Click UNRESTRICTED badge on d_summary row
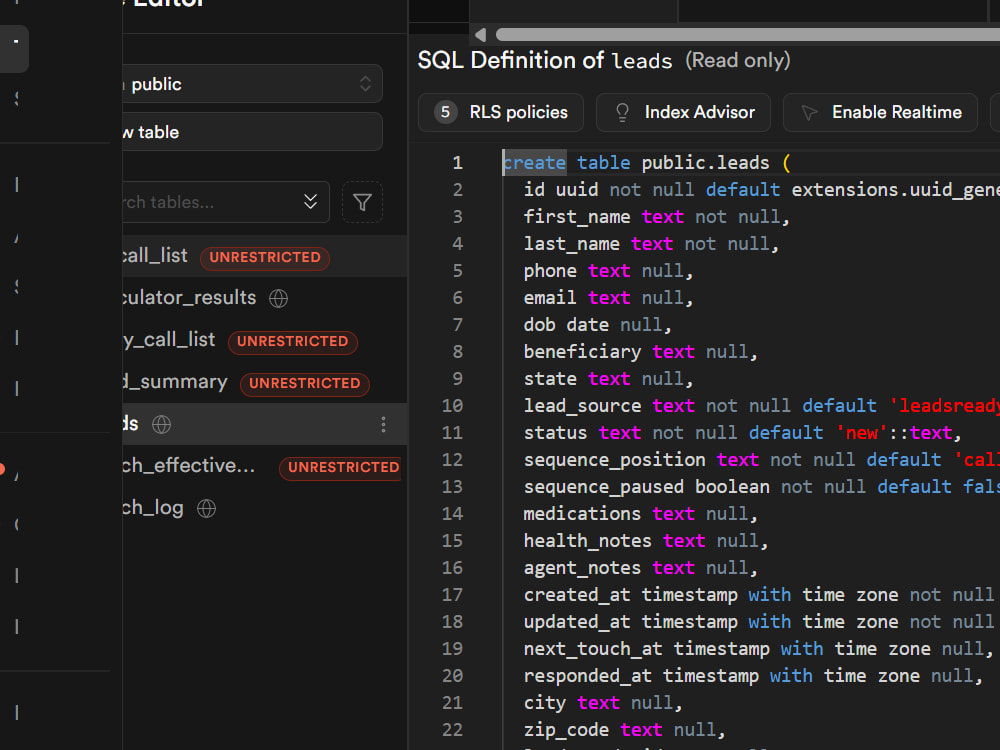The image size is (1000, 750). coord(305,384)
